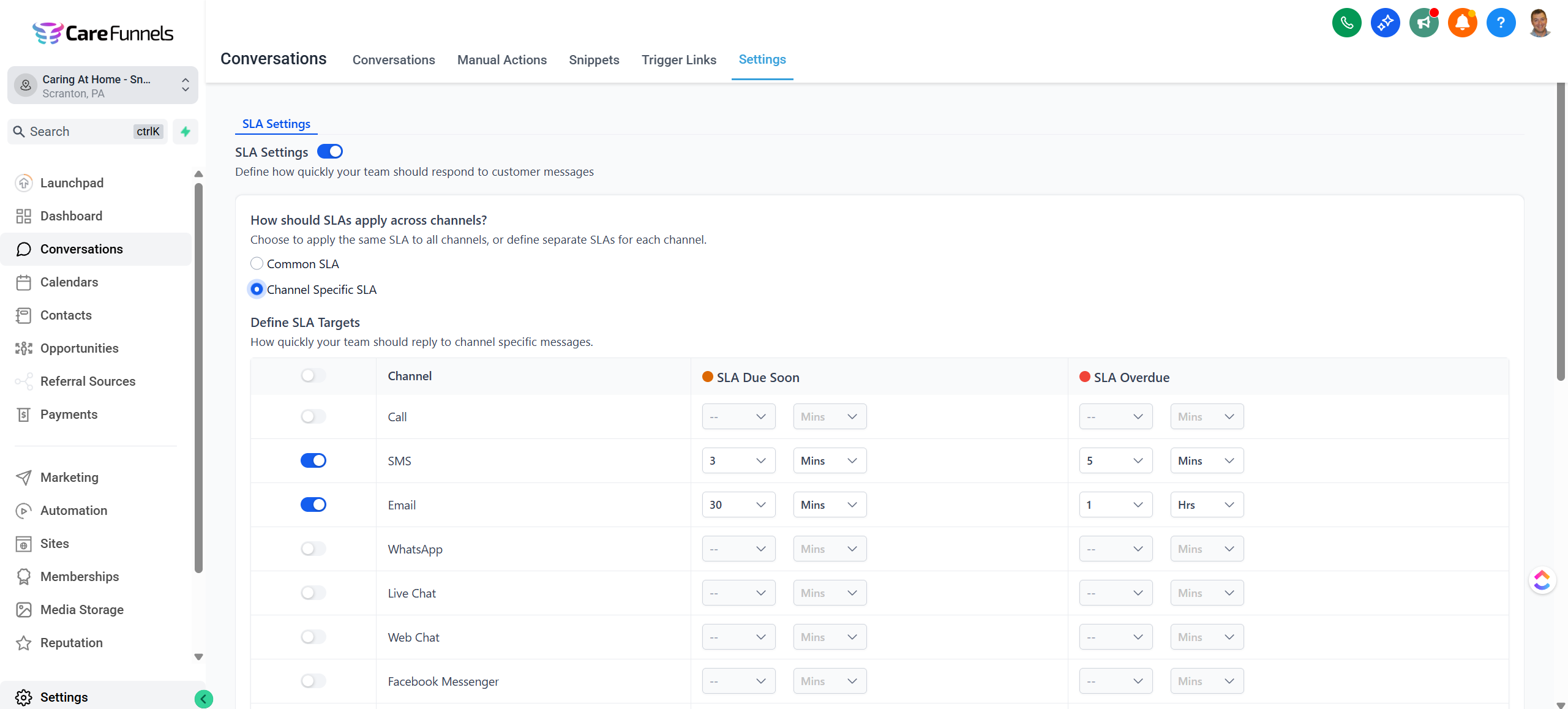This screenshot has height=709, width=1568.
Task: Go to Opportunities in the sidebar
Action: point(79,348)
